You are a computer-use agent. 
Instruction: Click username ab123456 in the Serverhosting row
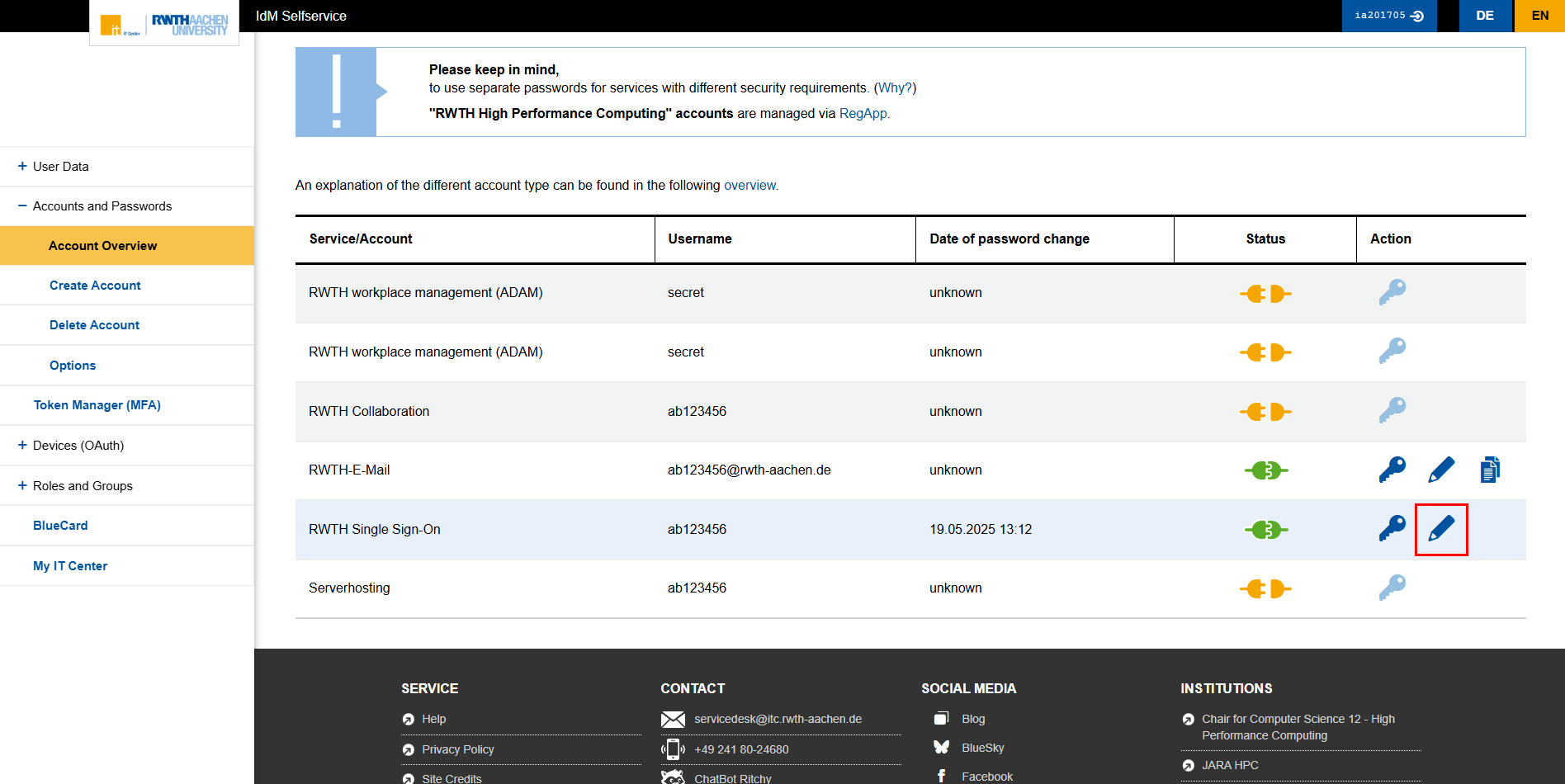tap(697, 588)
